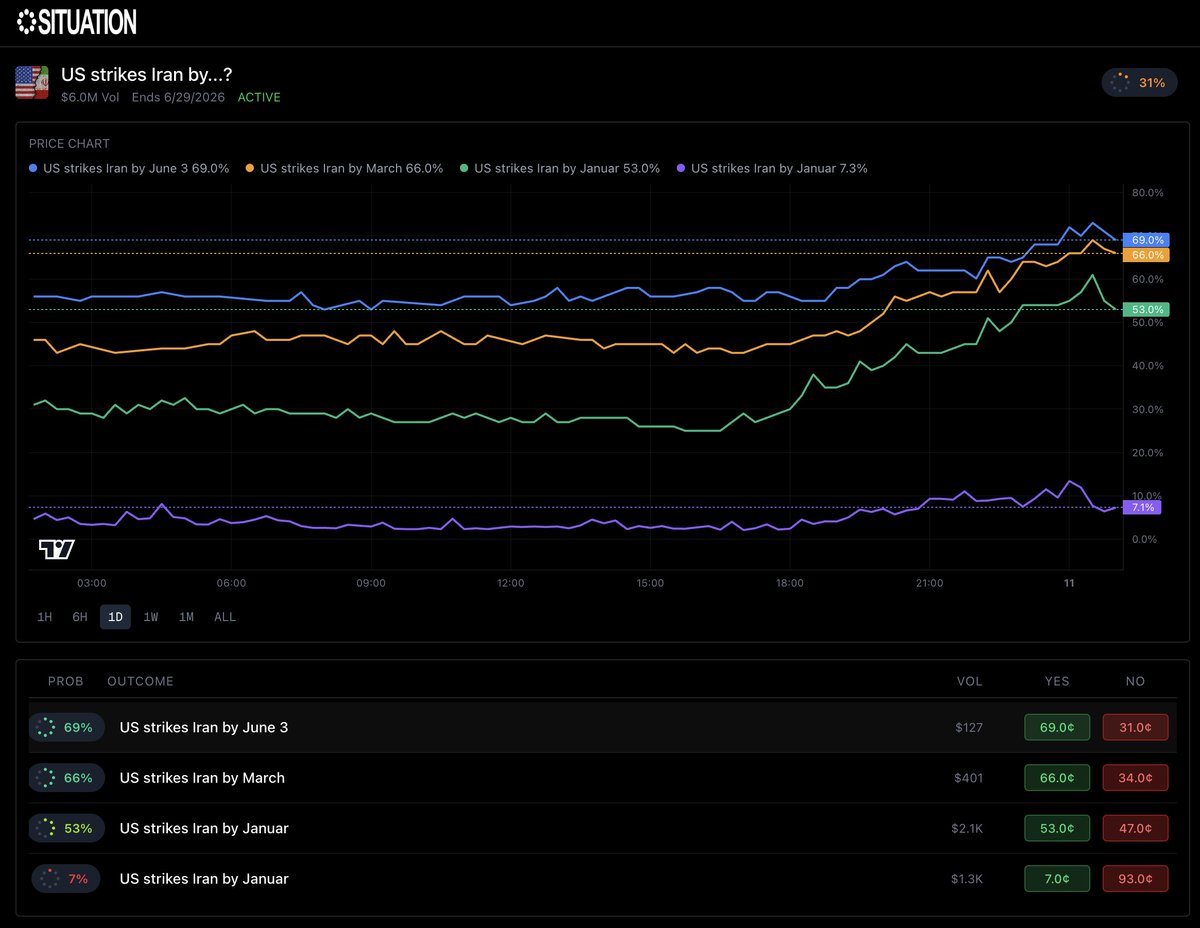The width and height of the screenshot is (1200, 928).
Task: Open the 'US strikes Iran by June 3' outcome row
Action: (600, 727)
